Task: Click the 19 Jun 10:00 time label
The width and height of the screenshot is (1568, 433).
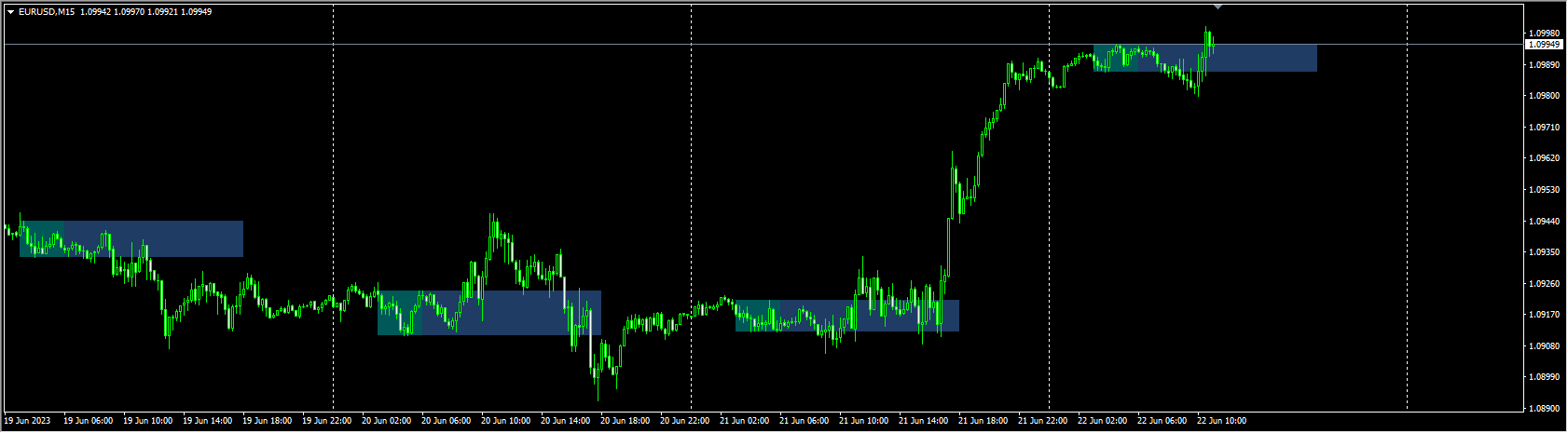Action: tap(147, 421)
